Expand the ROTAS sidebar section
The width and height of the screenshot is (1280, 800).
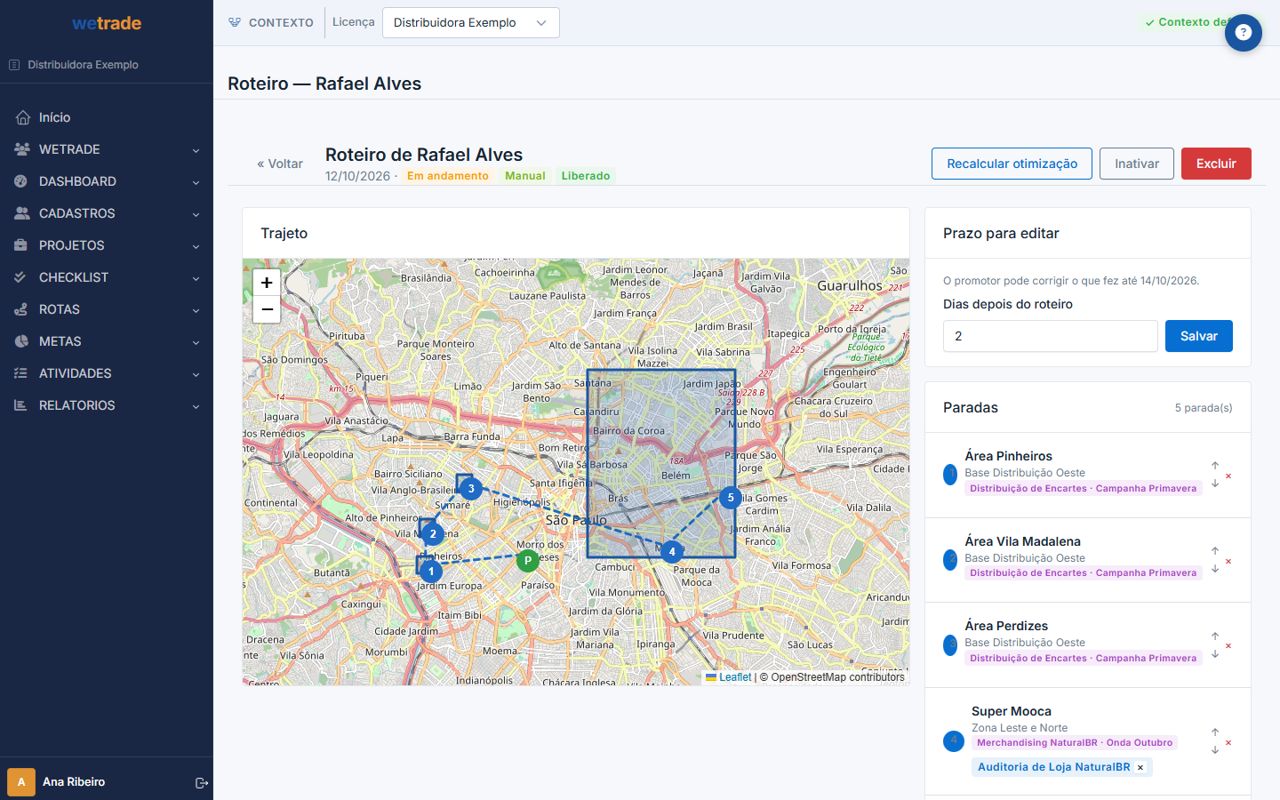click(107, 309)
